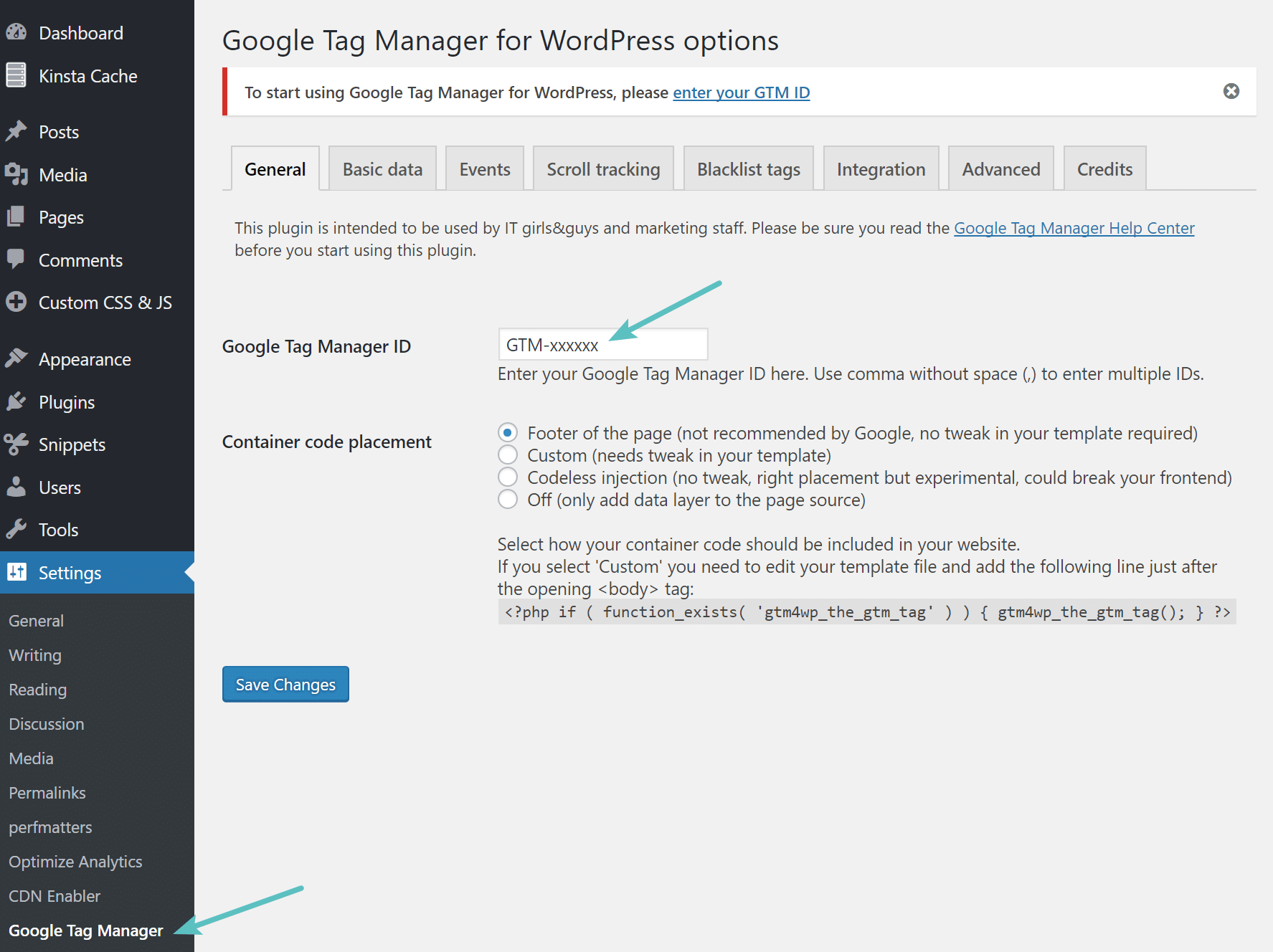1273x952 pixels.
Task: Click the Users person icon
Action: (x=16, y=487)
